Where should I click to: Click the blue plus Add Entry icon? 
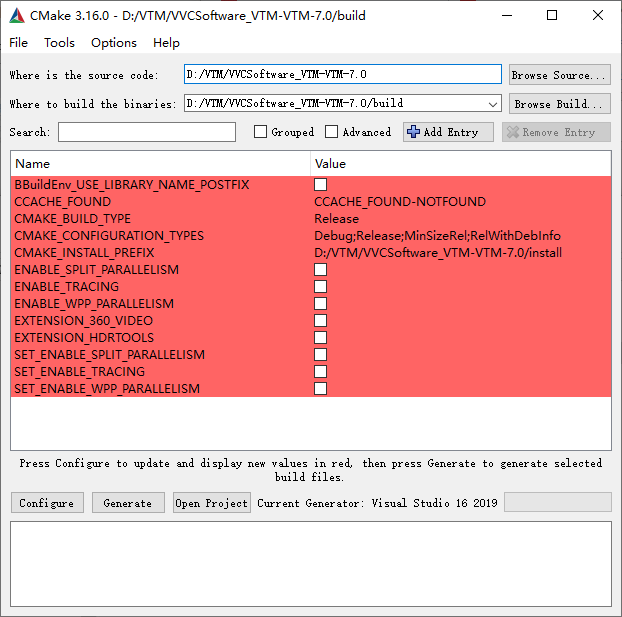(x=413, y=132)
